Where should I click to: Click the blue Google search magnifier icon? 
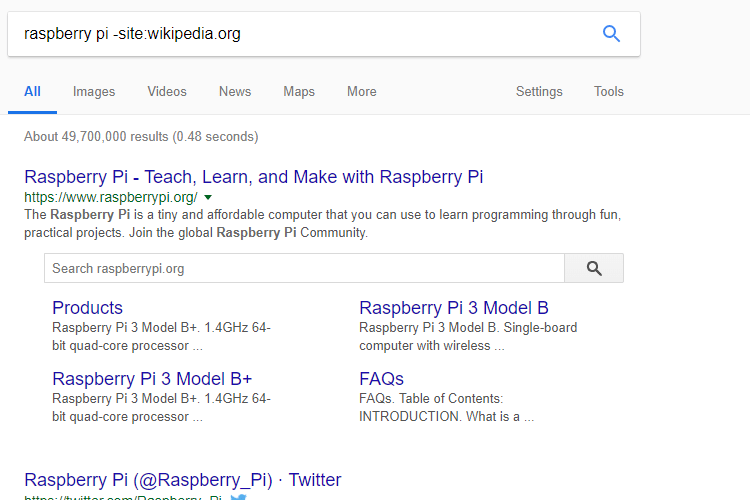click(611, 34)
